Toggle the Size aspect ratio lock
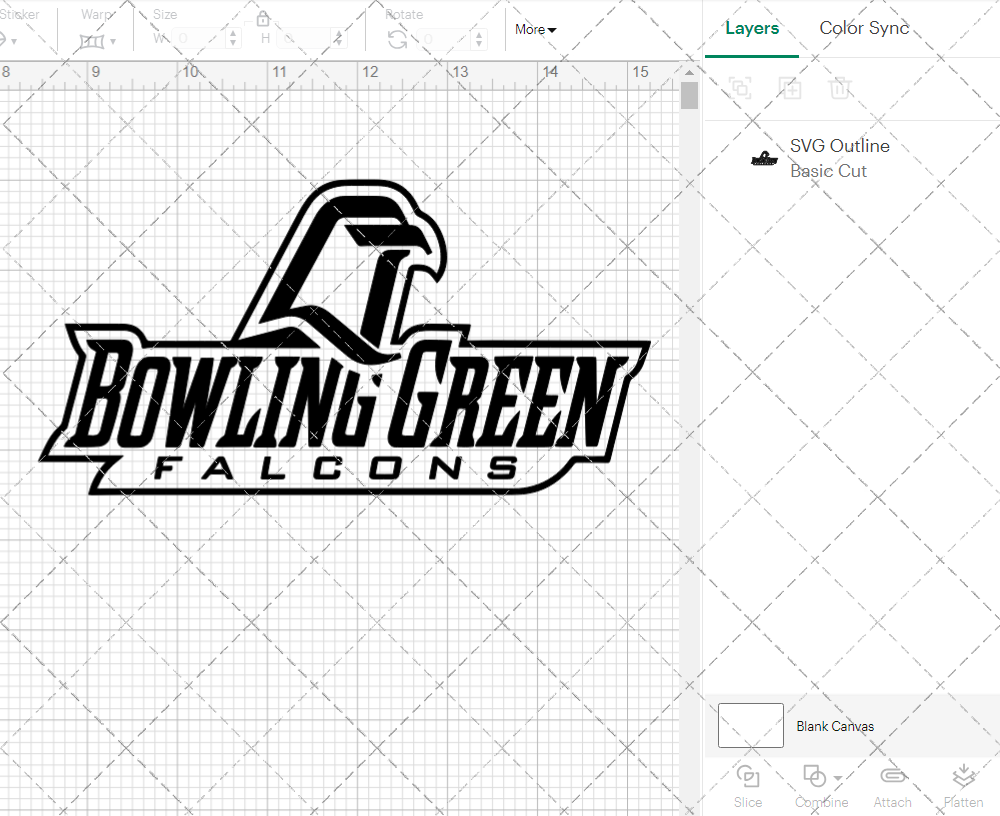This screenshot has width=1000, height=816. (x=263, y=18)
